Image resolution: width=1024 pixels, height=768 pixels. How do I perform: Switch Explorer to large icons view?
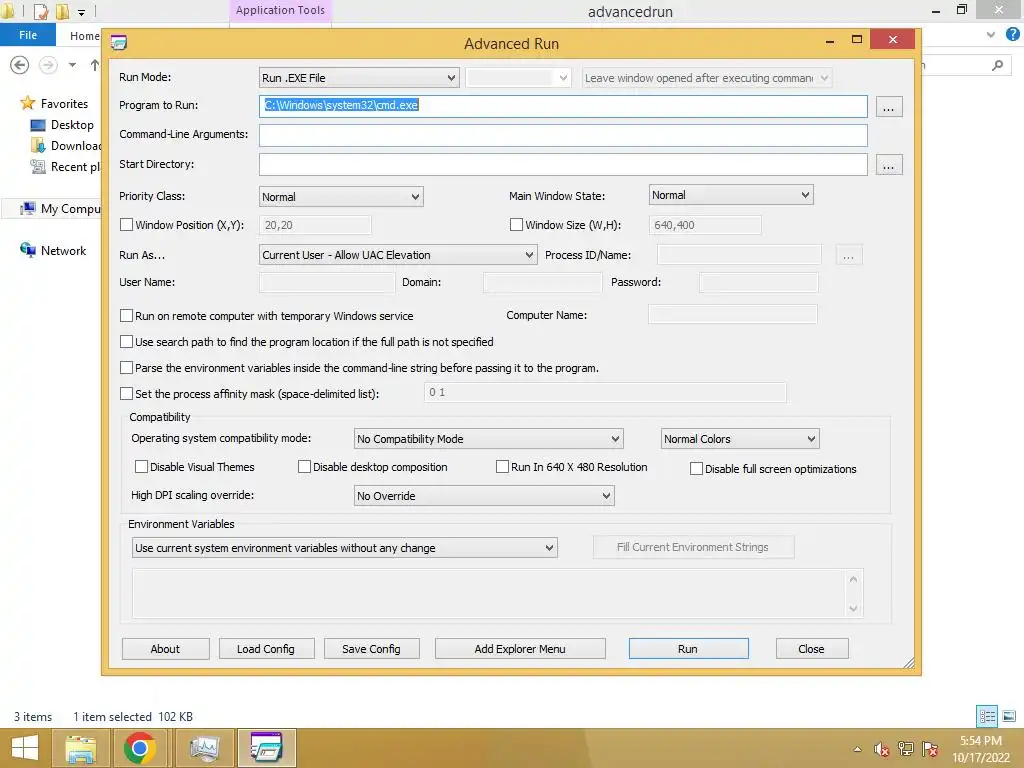tap(1009, 716)
